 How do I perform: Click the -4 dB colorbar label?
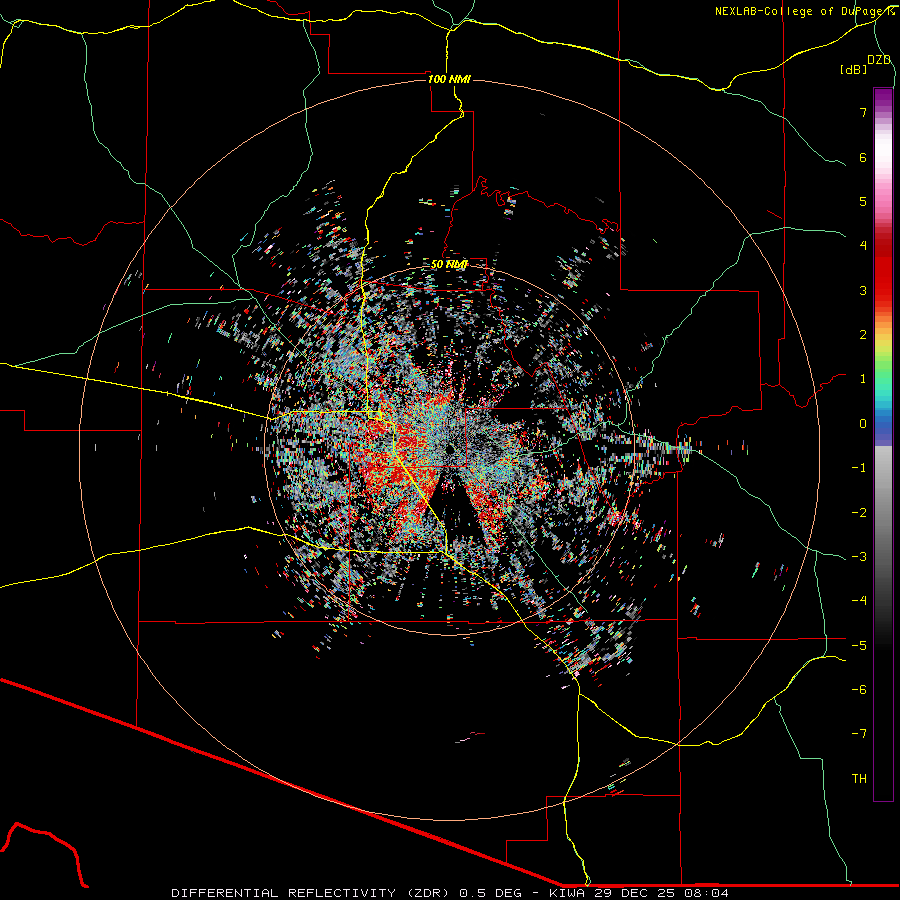pyautogui.click(x=859, y=601)
